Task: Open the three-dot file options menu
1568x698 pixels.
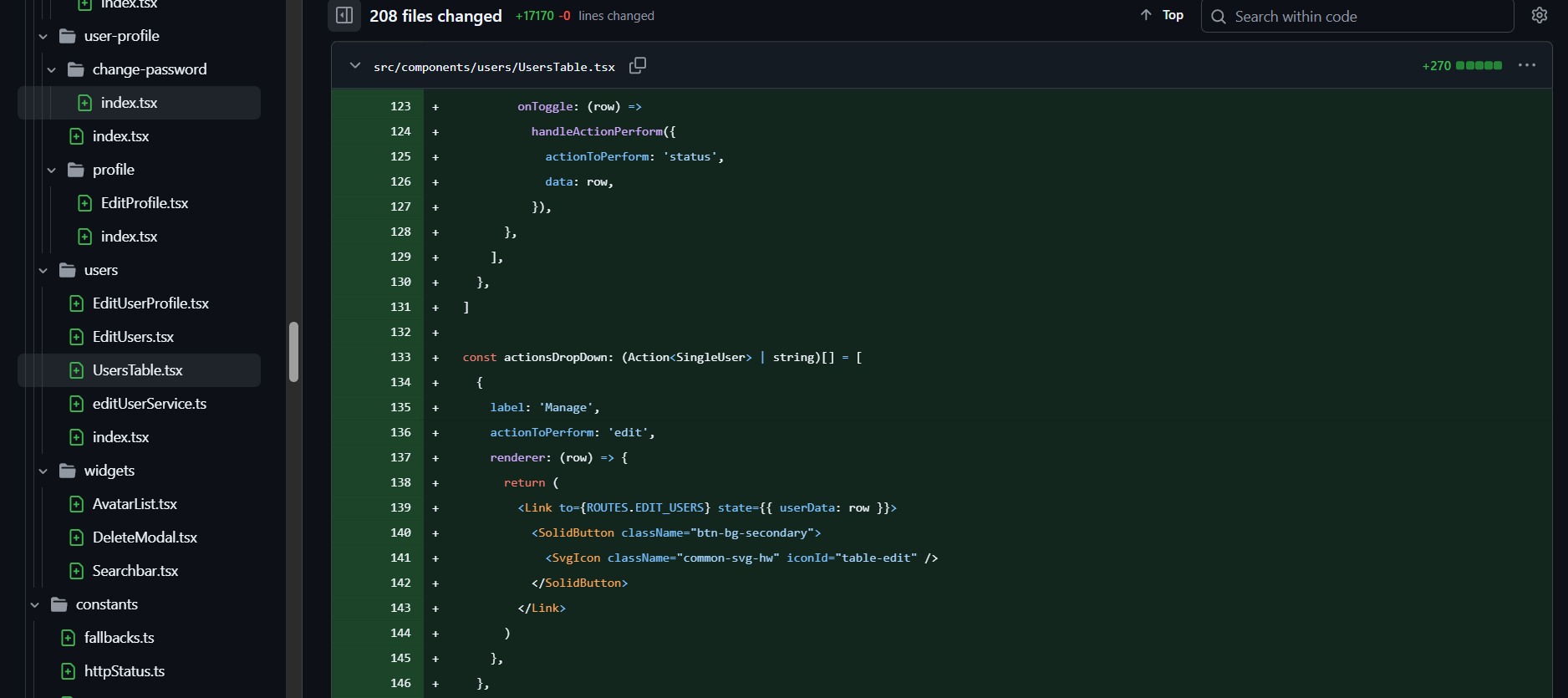Action: pos(1526,65)
